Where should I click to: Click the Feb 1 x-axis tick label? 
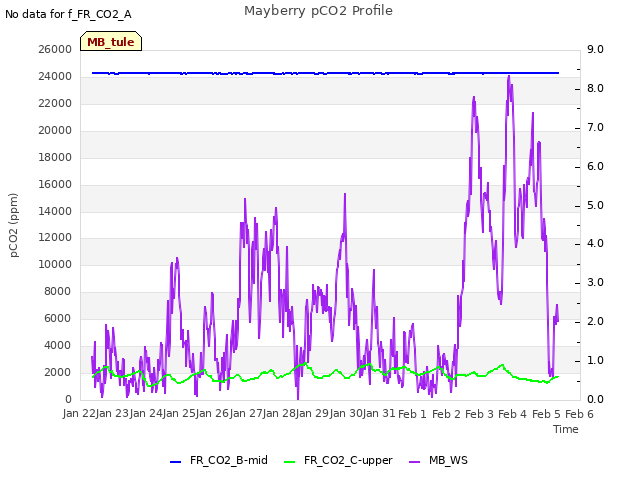pos(412,414)
